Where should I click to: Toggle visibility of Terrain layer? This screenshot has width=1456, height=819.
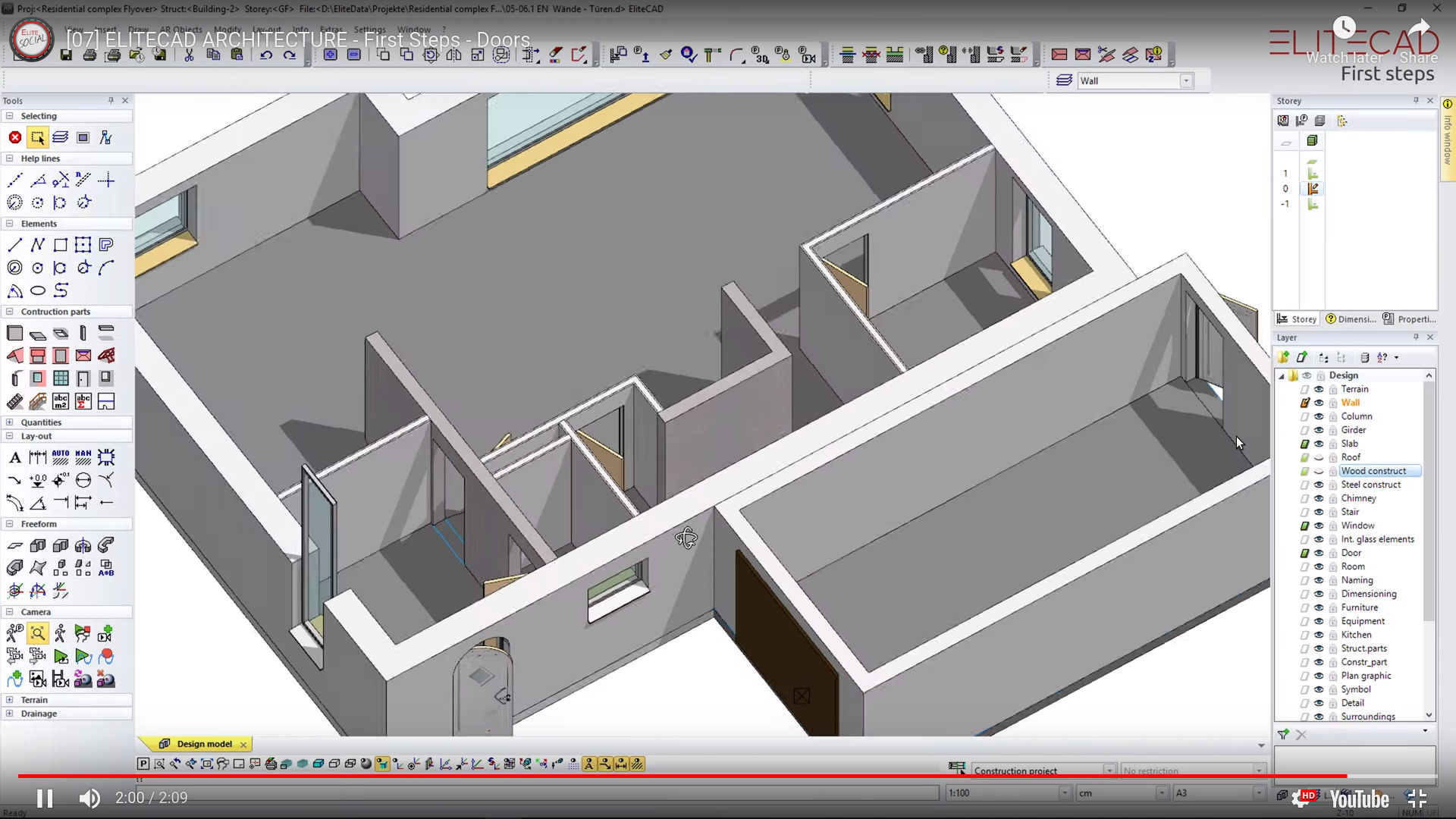(x=1319, y=389)
